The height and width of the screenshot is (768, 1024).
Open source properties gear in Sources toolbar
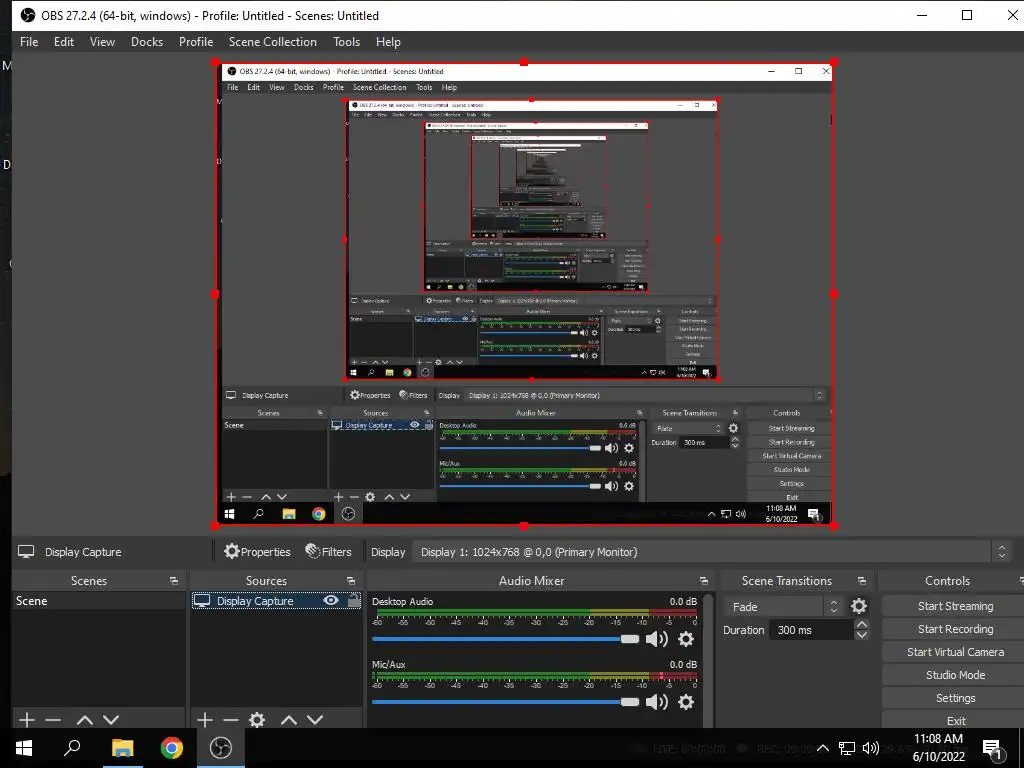pyautogui.click(x=257, y=720)
